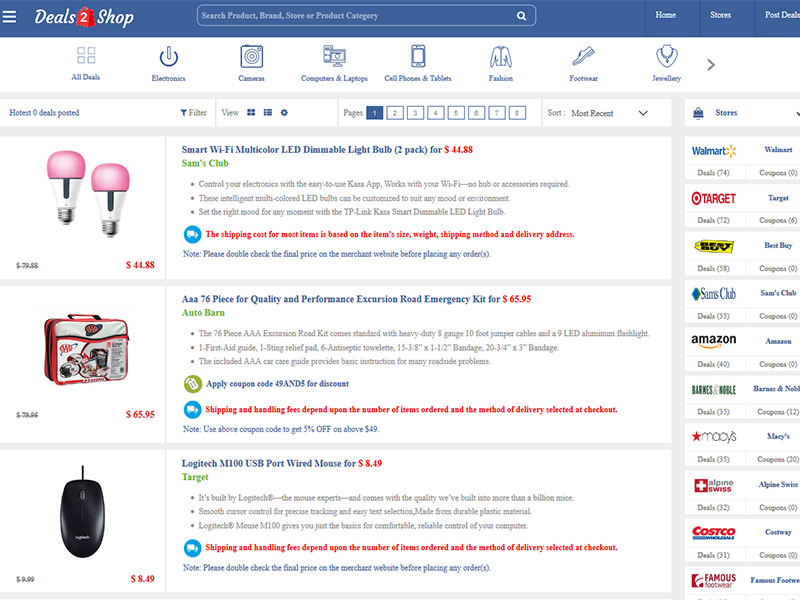This screenshot has height=600, width=800.
Task: Open Amazon Deals (40)
Action: (x=713, y=364)
